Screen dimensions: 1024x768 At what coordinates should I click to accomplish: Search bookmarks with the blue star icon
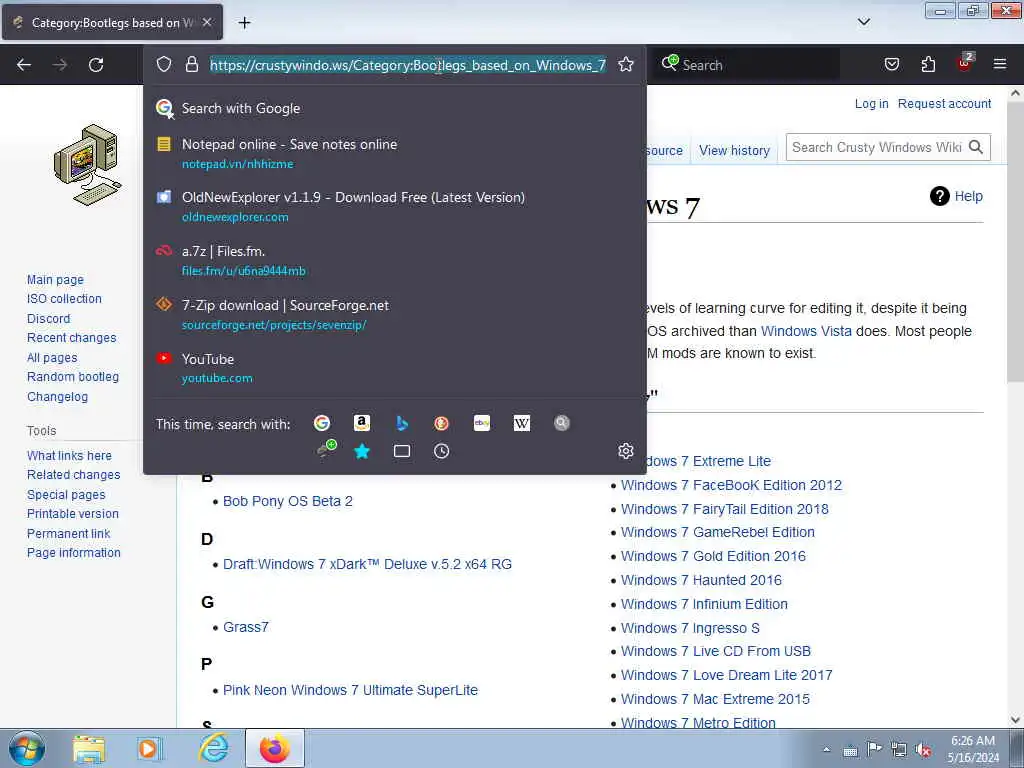coord(362,451)
